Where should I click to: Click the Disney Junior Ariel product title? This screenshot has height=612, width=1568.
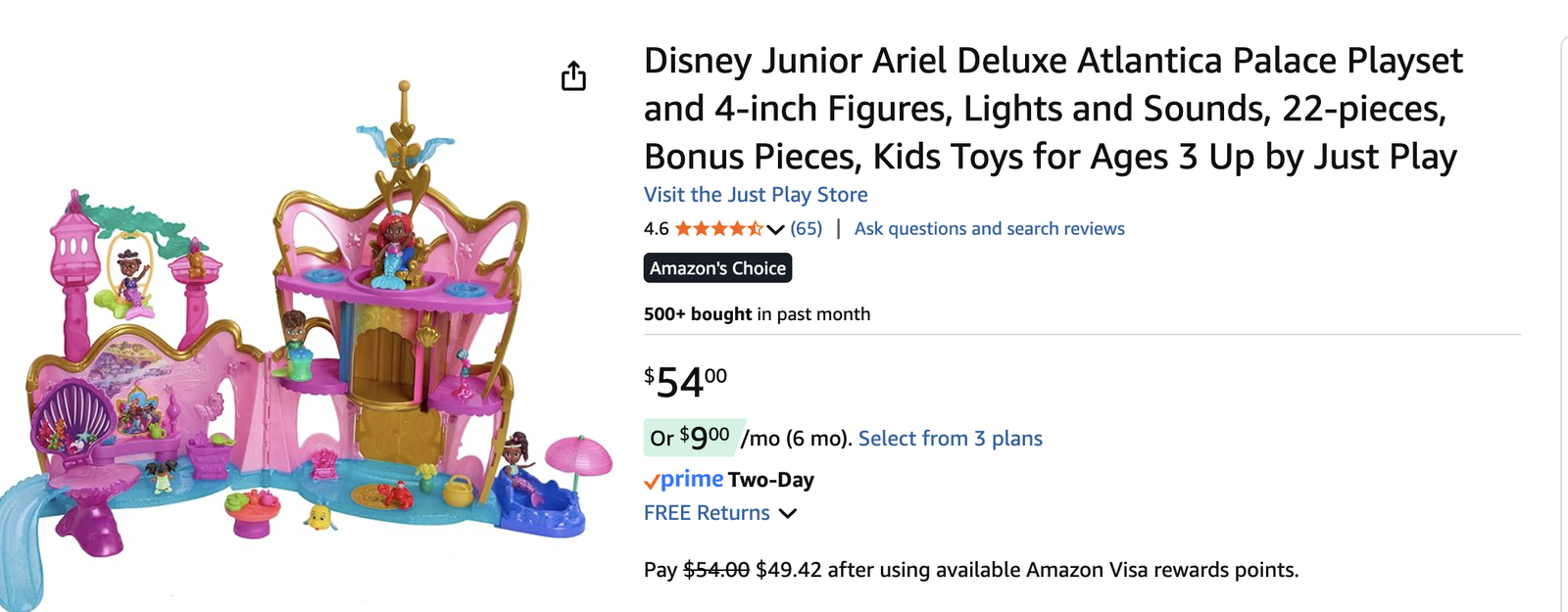point(1053,109)
